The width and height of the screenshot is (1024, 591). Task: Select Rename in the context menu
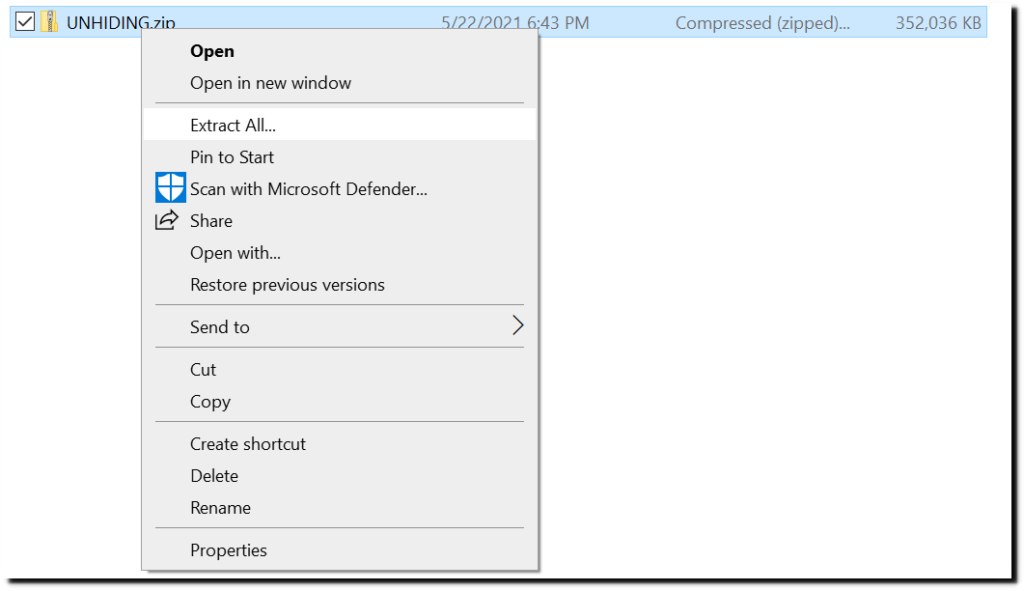click(x=340, y=508)
